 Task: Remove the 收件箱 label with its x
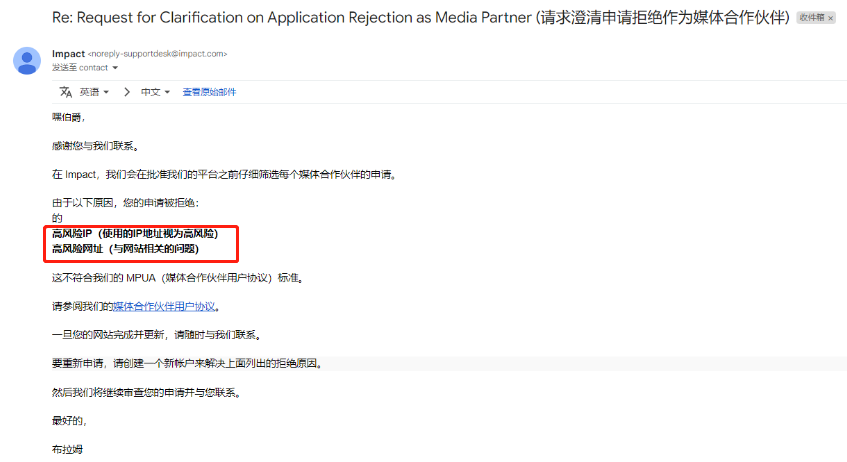pyautogui.click(x=831, y=18)
